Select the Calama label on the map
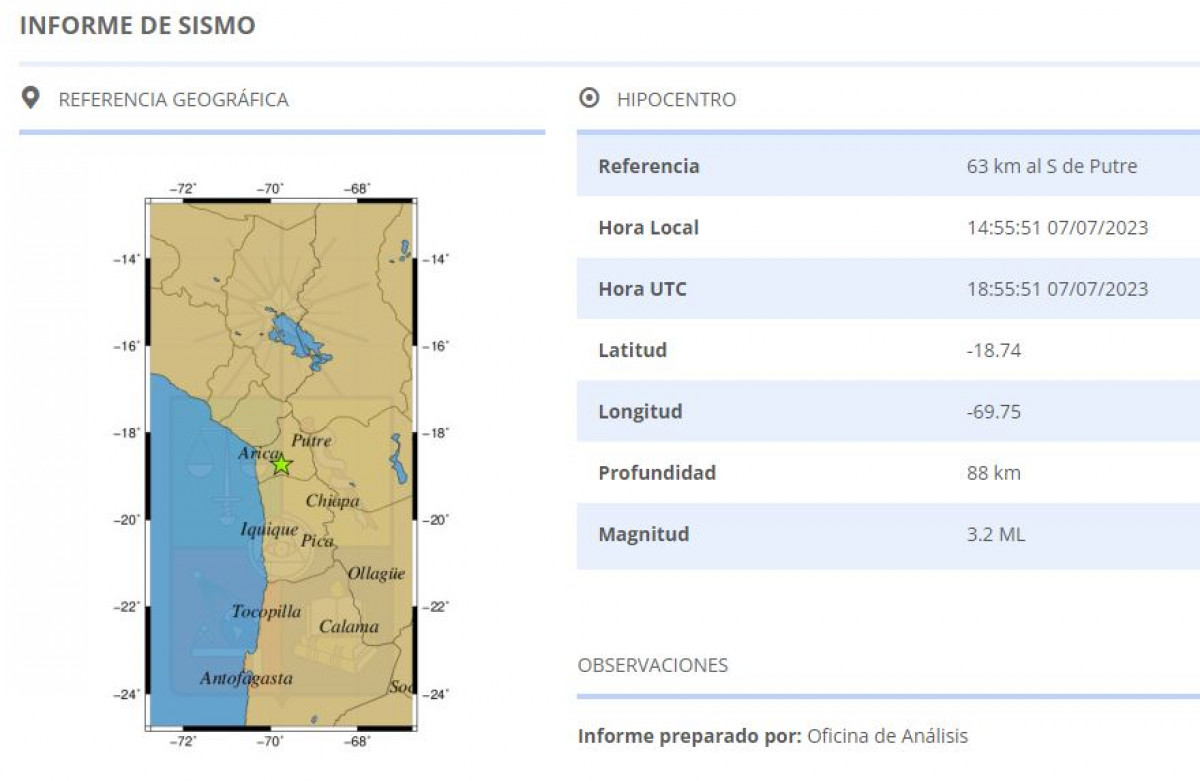The height and width of the screenshot is (781, 1200). pos(349,626)
